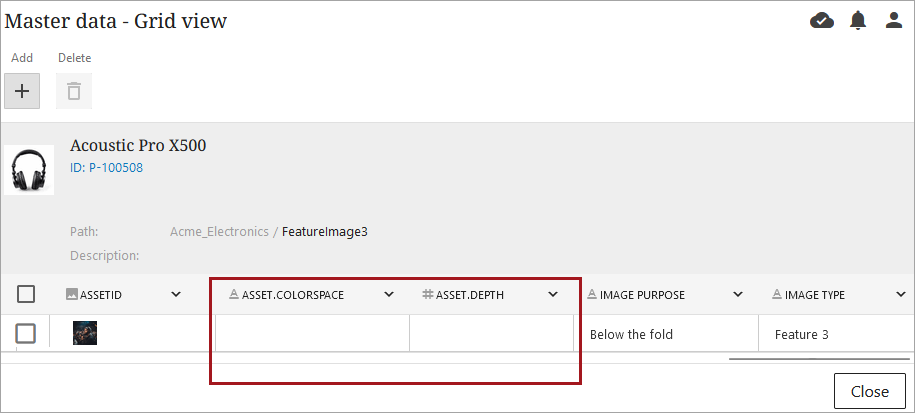Click the Close button

(x=869, y=391)
